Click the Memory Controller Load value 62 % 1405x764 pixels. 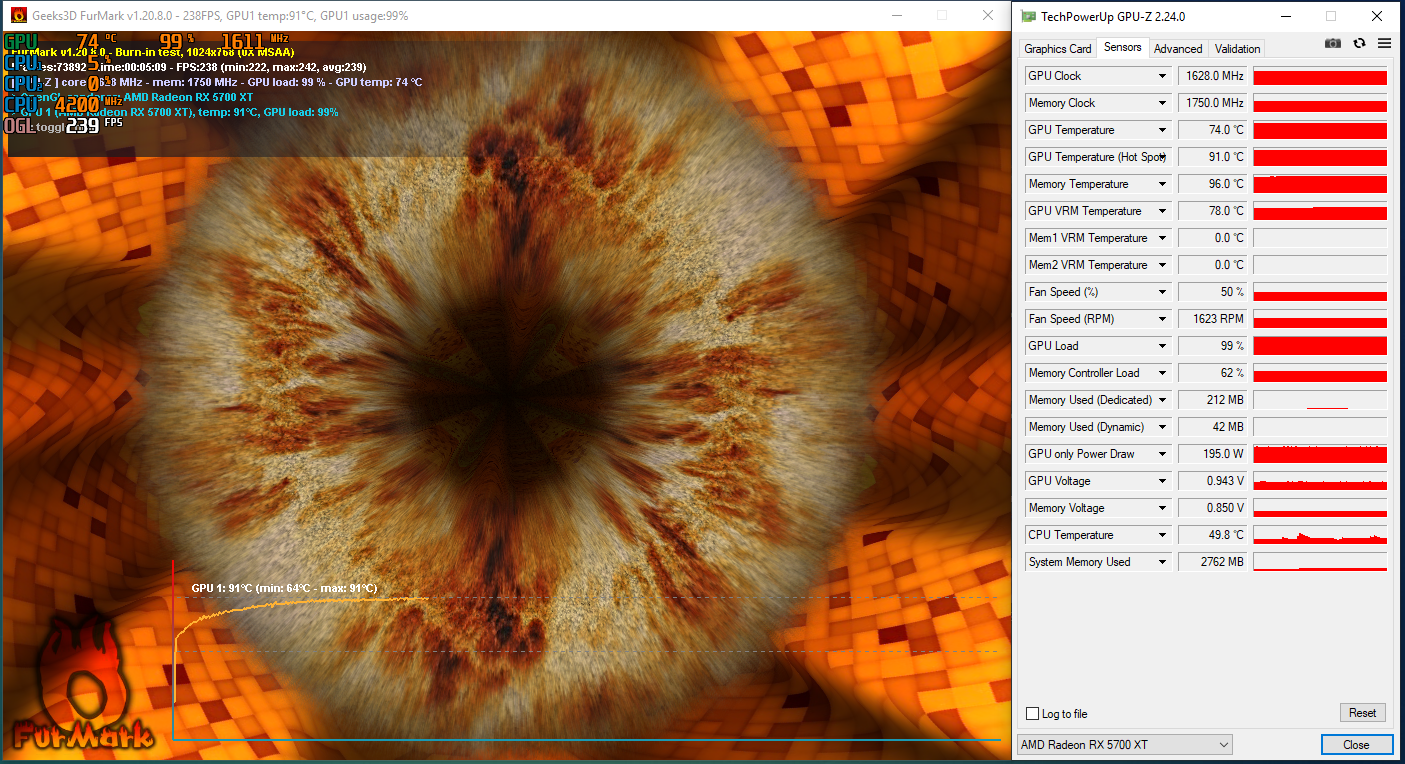click(1213, 373)
